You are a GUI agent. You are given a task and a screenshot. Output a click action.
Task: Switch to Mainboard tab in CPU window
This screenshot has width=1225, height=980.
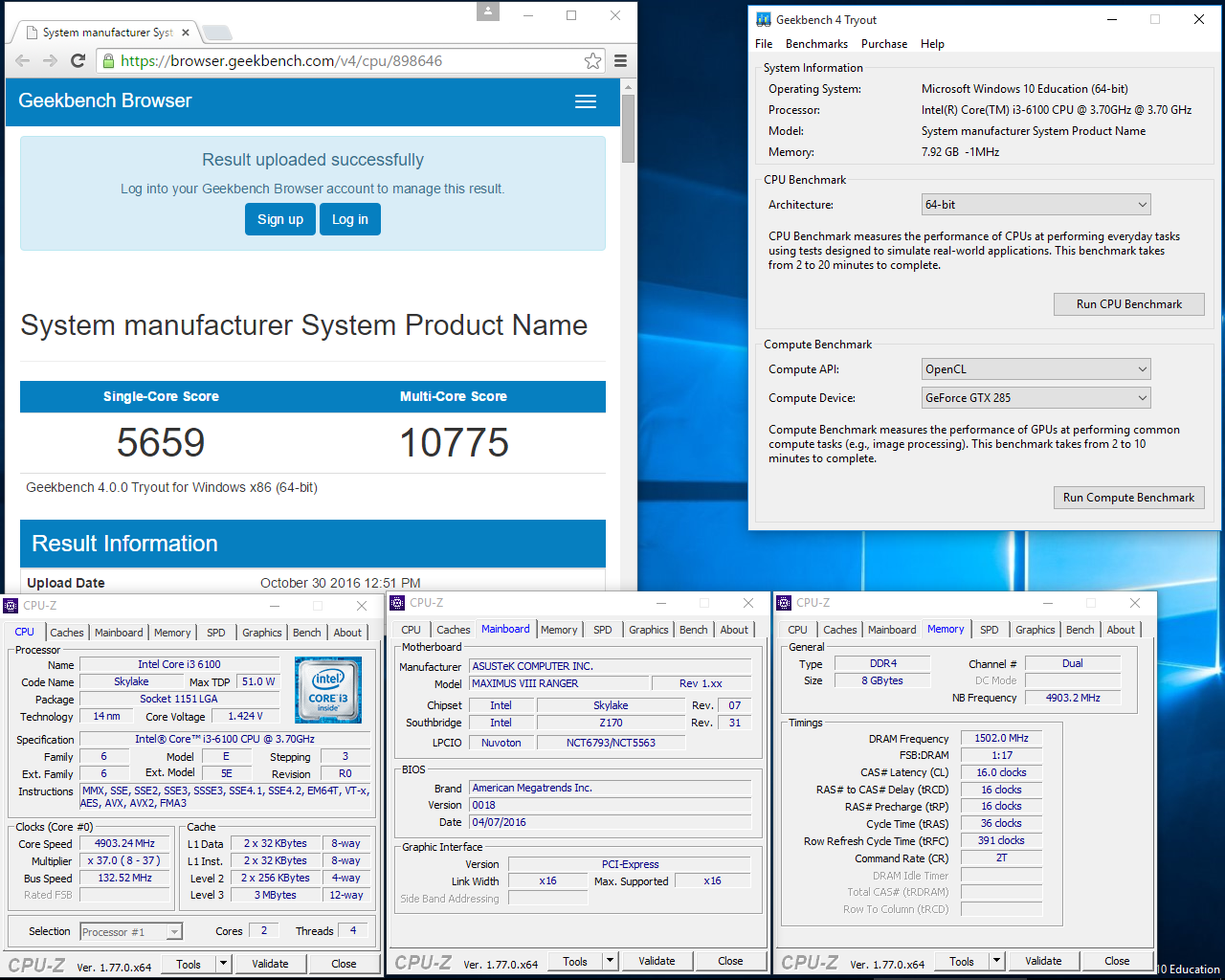tap(119, 633)
